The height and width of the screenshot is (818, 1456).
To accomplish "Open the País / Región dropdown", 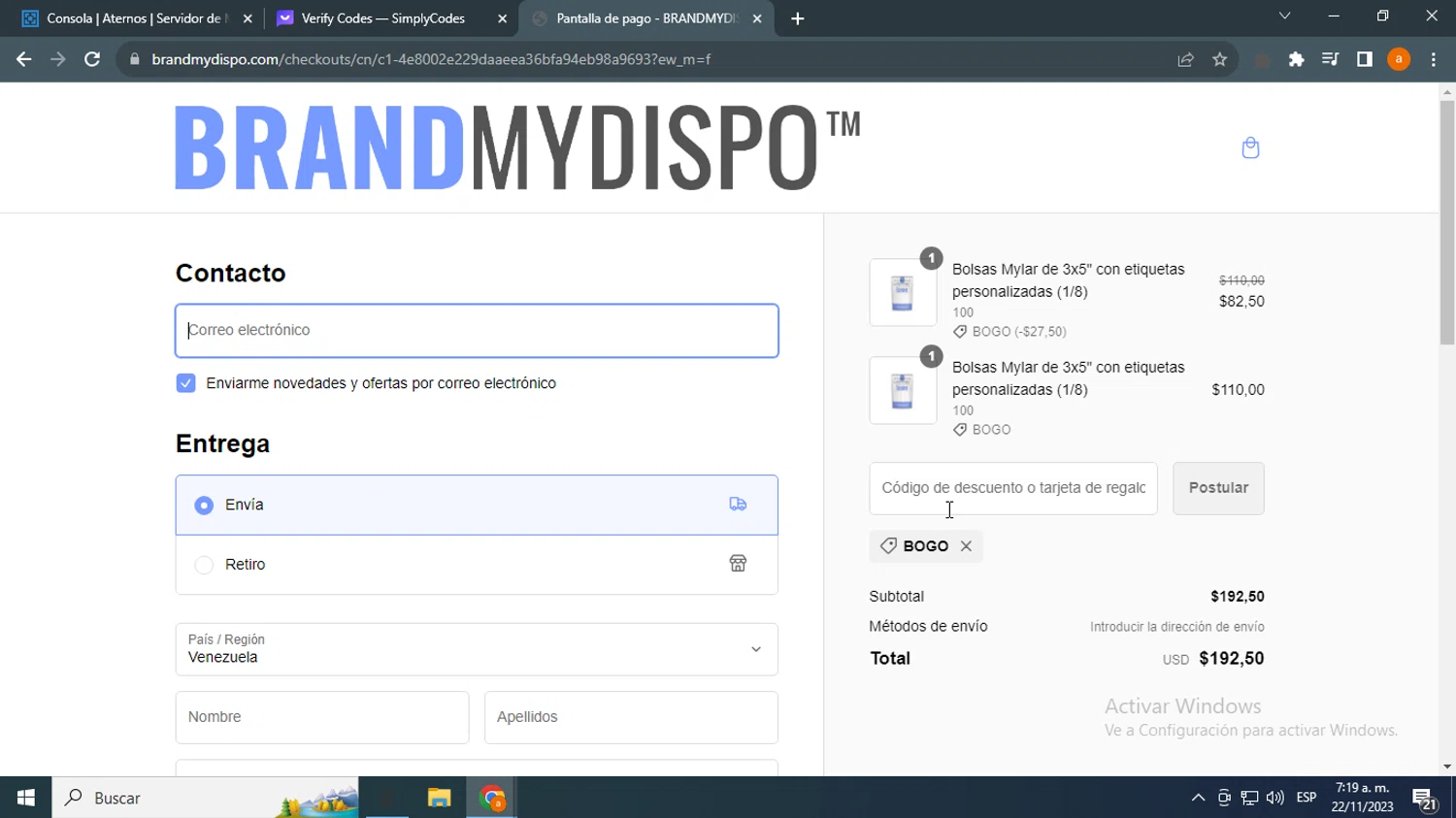I will [x=477, y=649].
